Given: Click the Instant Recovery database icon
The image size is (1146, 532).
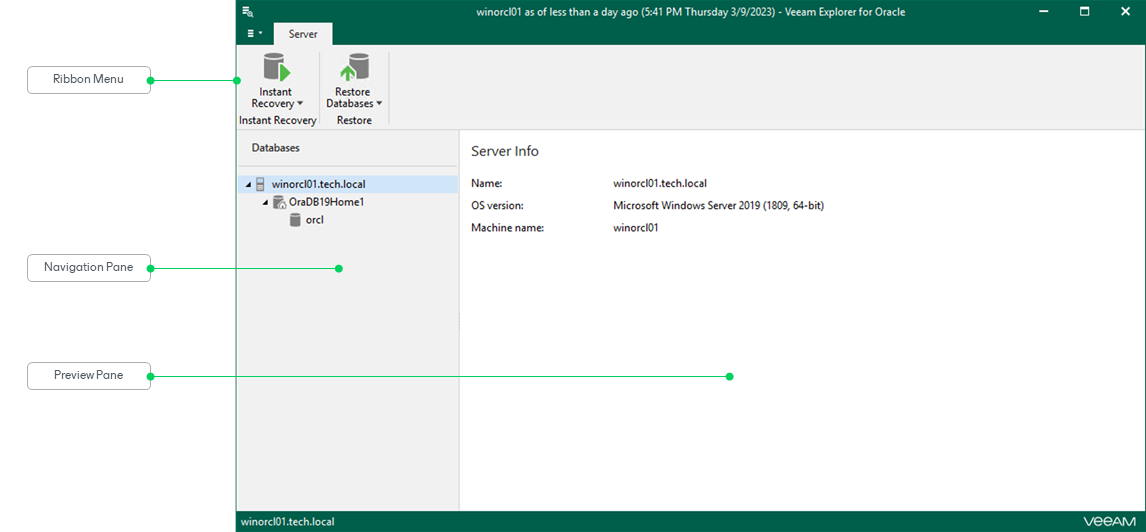Looking at the screenshot, I should click(x=276, y=68).
